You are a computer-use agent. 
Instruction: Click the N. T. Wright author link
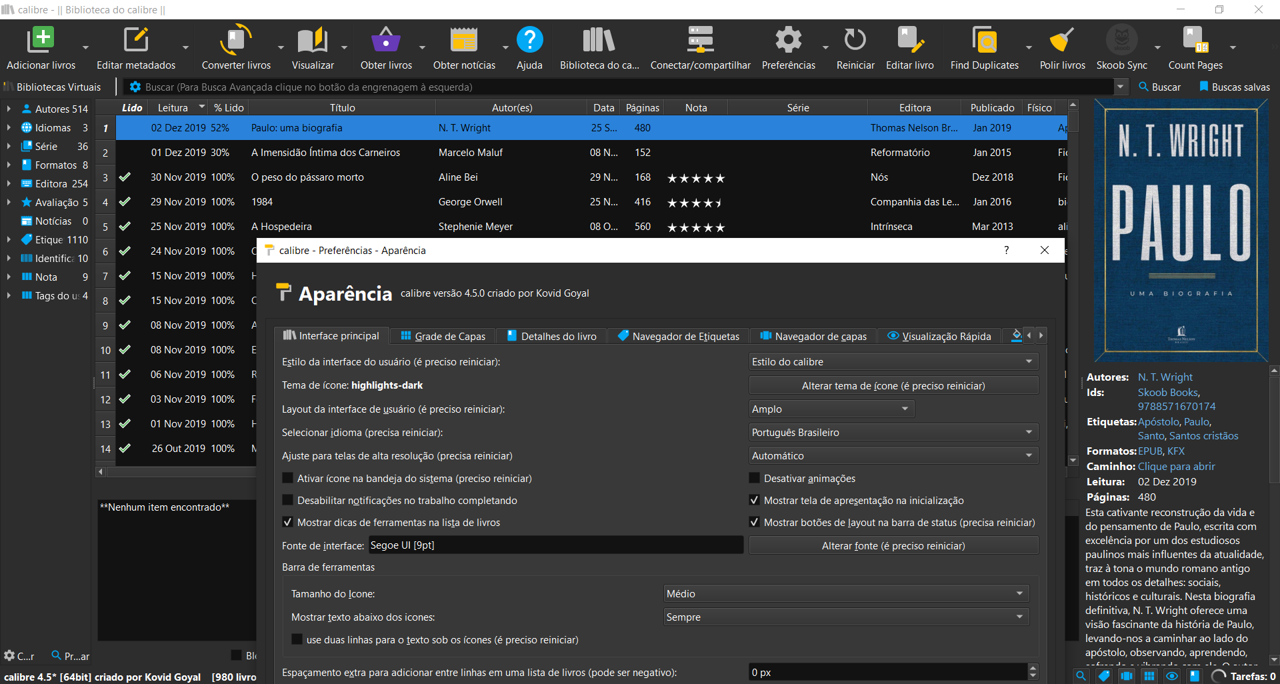tap(1165, 377)
